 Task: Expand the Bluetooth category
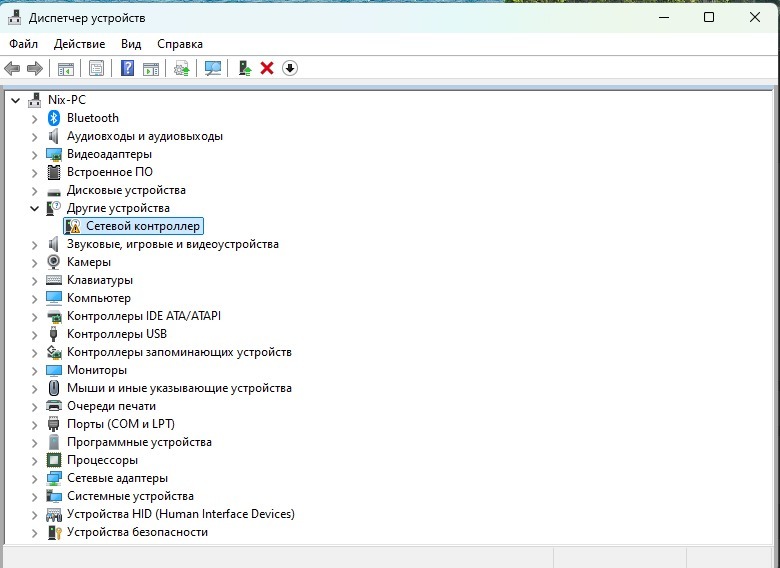(34, 118)
